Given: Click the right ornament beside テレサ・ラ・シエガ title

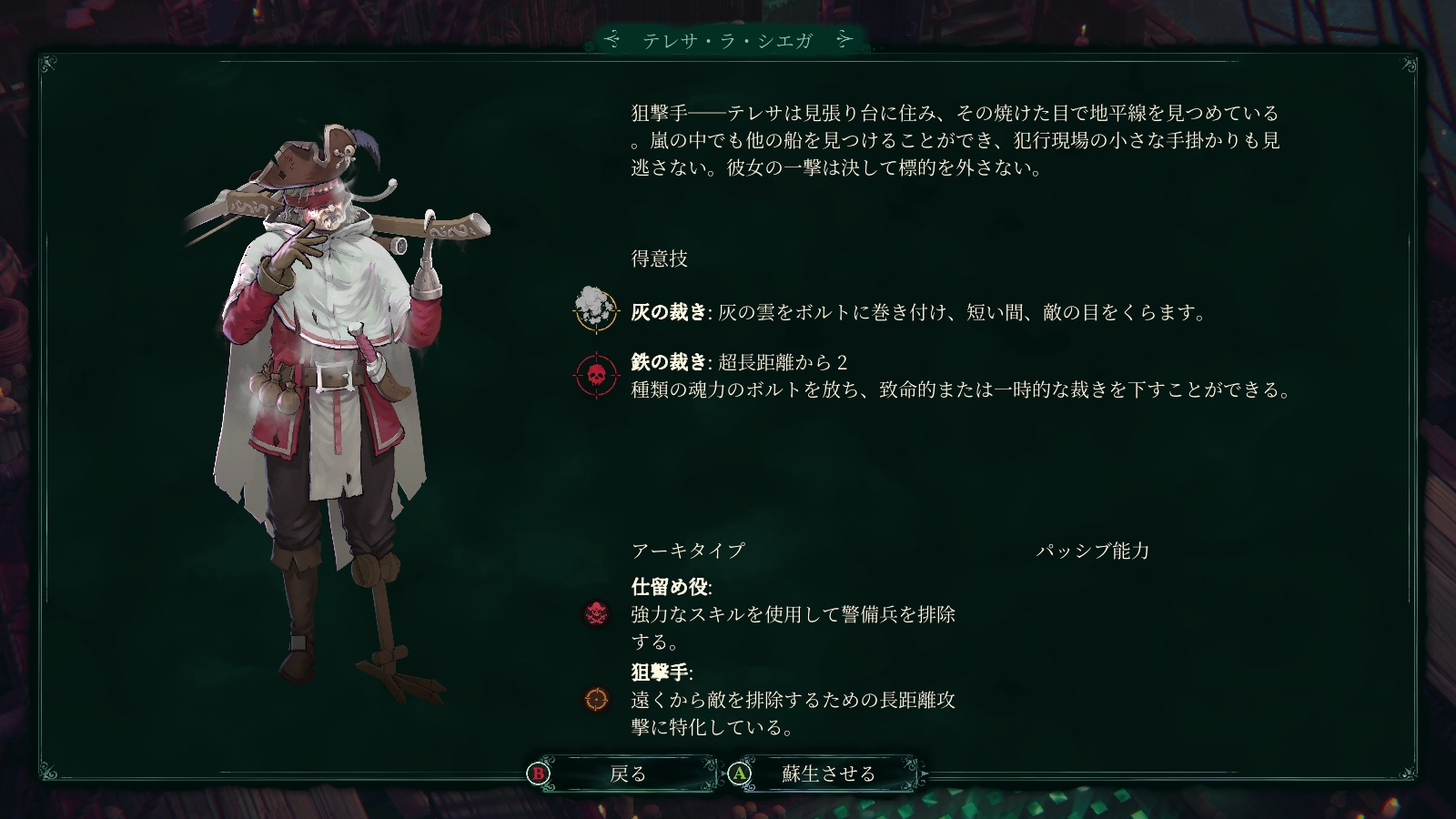Looking at the screenshot, I should point(844,40).
